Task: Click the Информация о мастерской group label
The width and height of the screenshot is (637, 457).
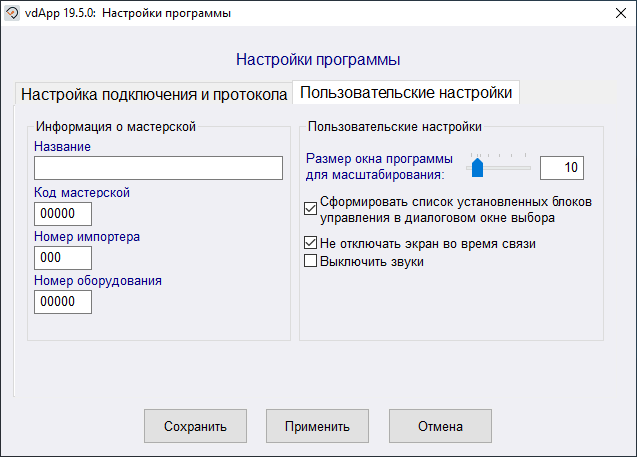Action: [x=115, y=127]
